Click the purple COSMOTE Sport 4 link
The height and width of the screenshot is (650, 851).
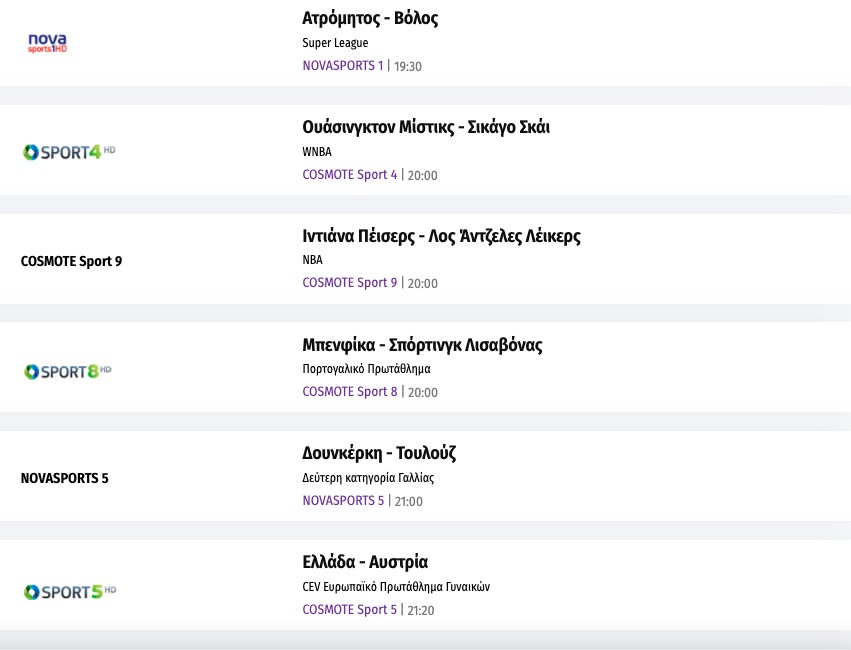[349, 175]
